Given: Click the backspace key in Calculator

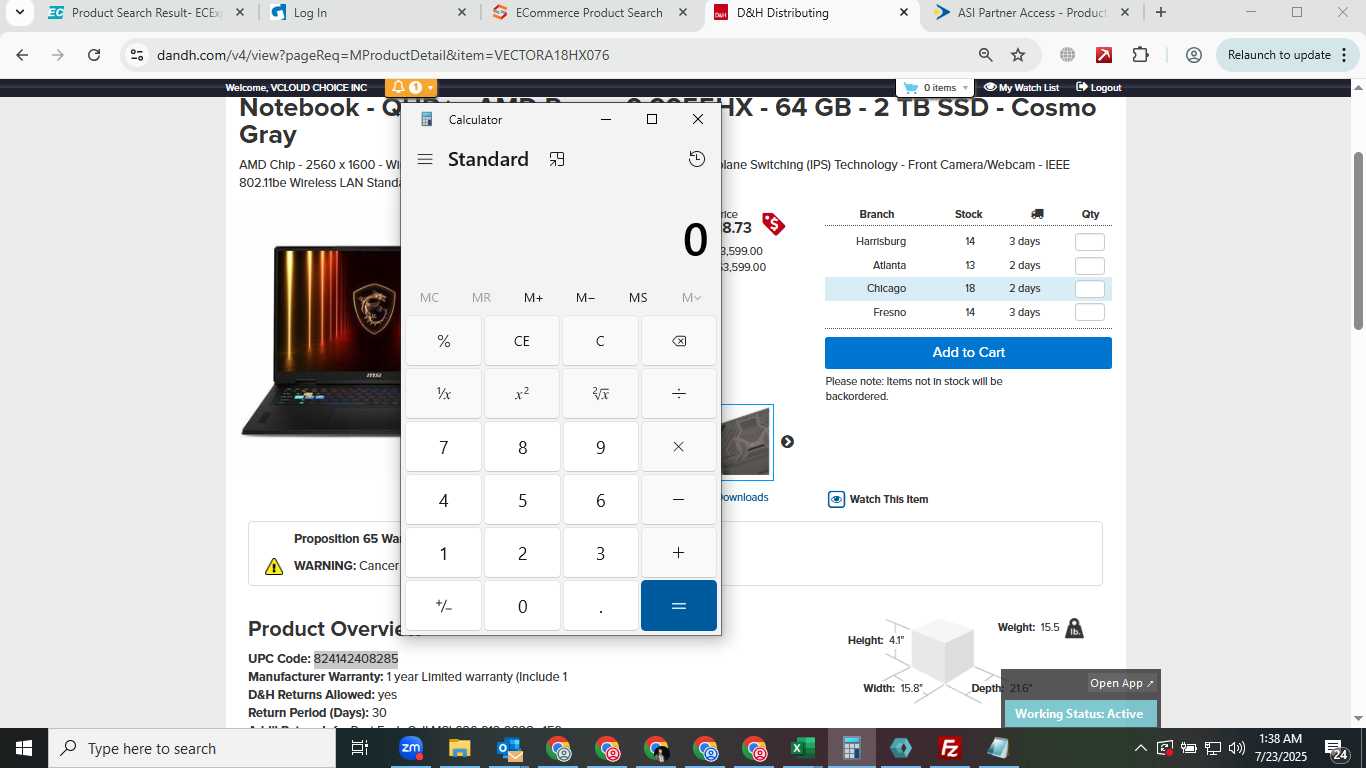Looking at the screenshot, I should (x=679, y=341).
